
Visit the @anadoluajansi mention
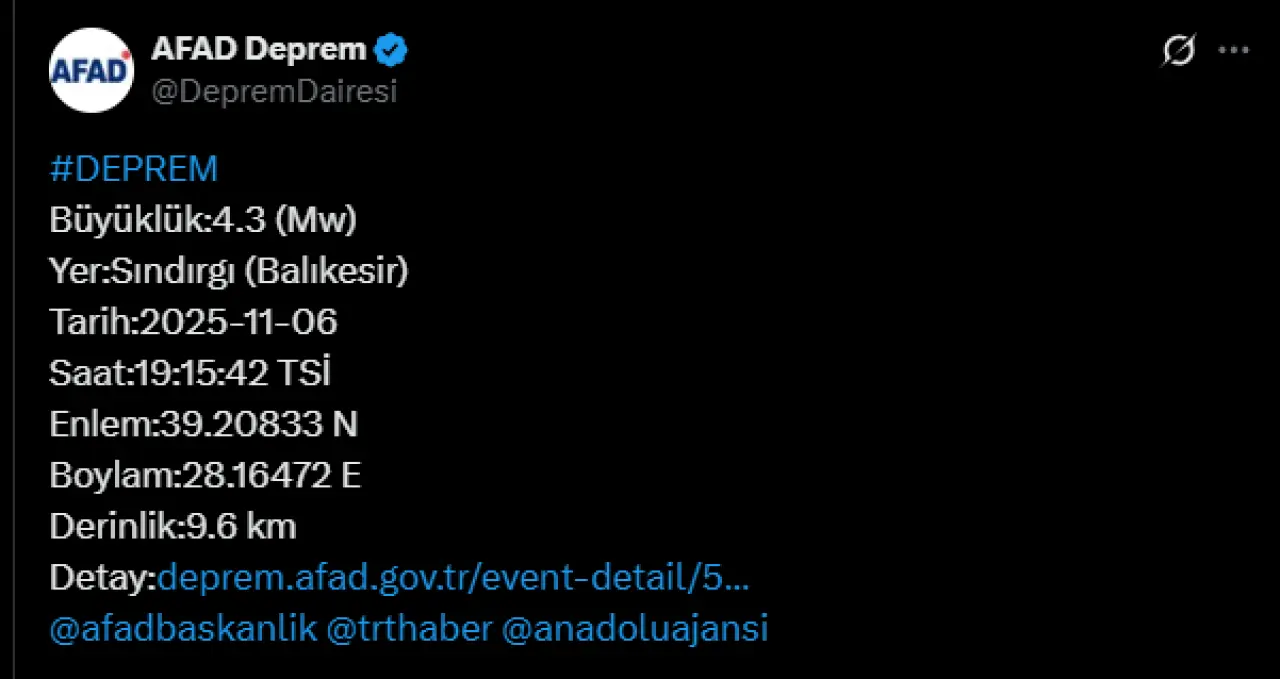(x=634, y=629)
